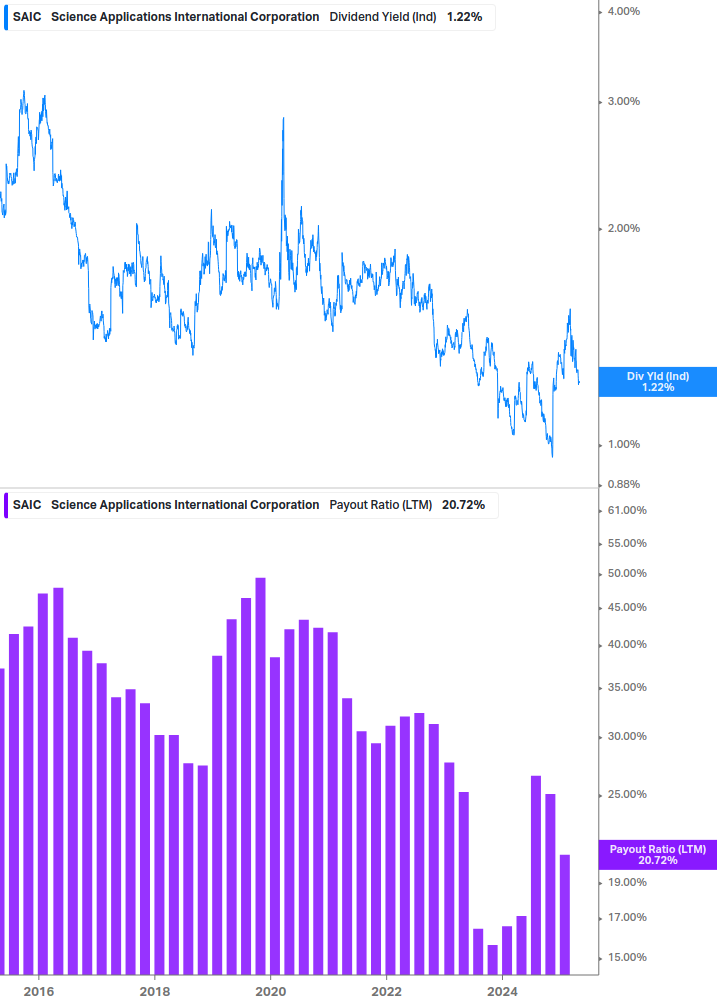
Task: Click the blue Dividend Yield legend color bar
Action: tap(6, 17)
